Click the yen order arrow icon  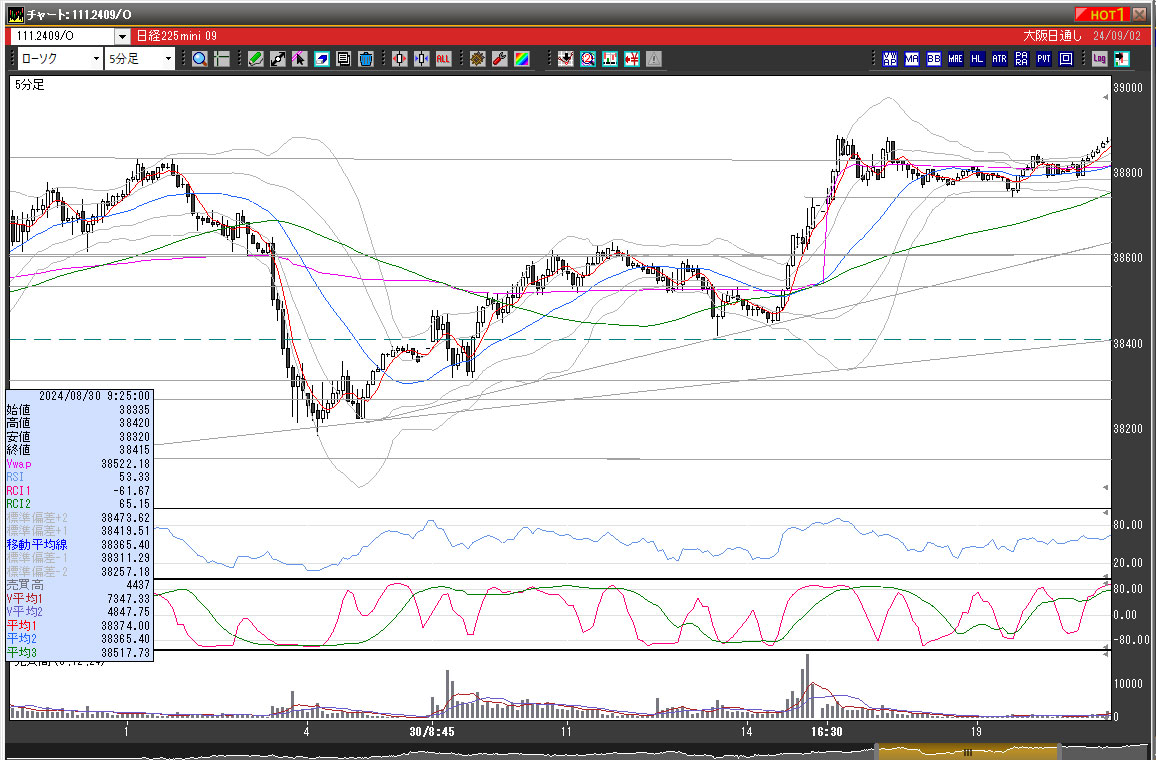point(632,59)
